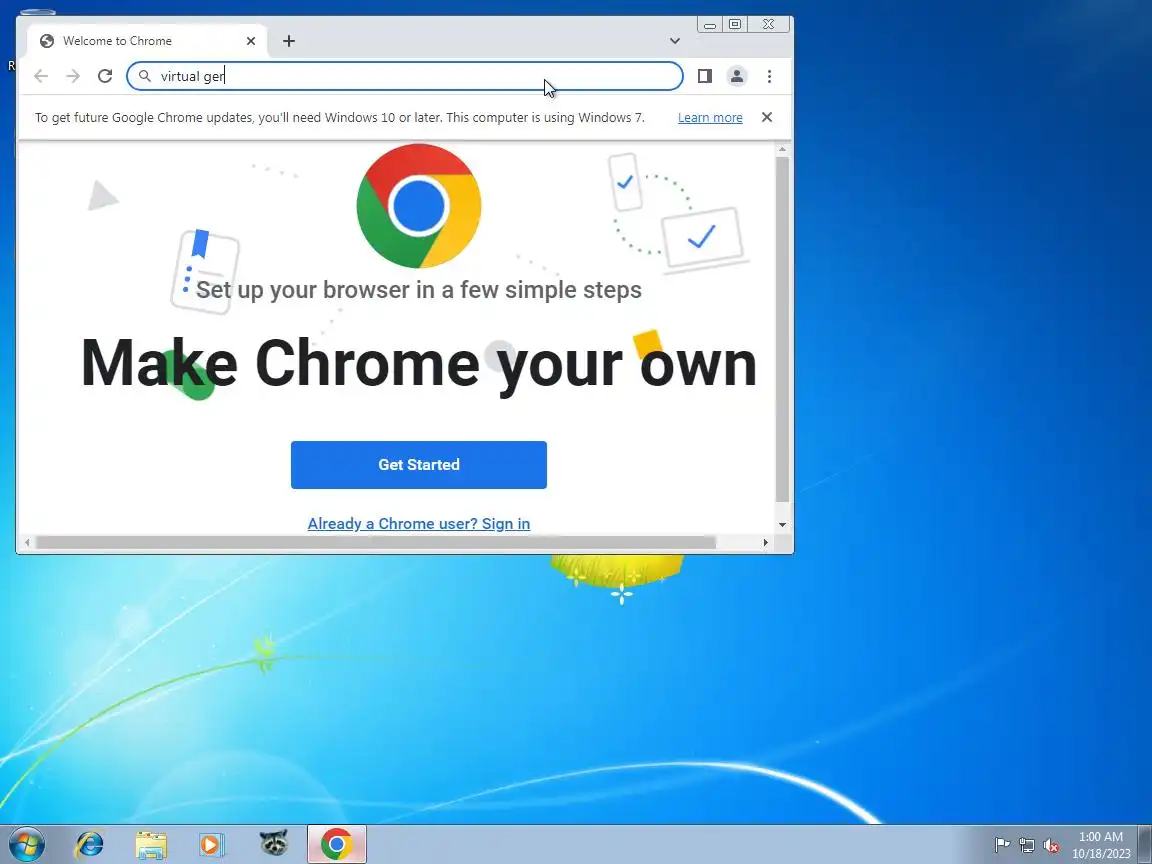Viewport: 1152px width, 864px height.
Task: Close the Chrome window
Action: 768,24
